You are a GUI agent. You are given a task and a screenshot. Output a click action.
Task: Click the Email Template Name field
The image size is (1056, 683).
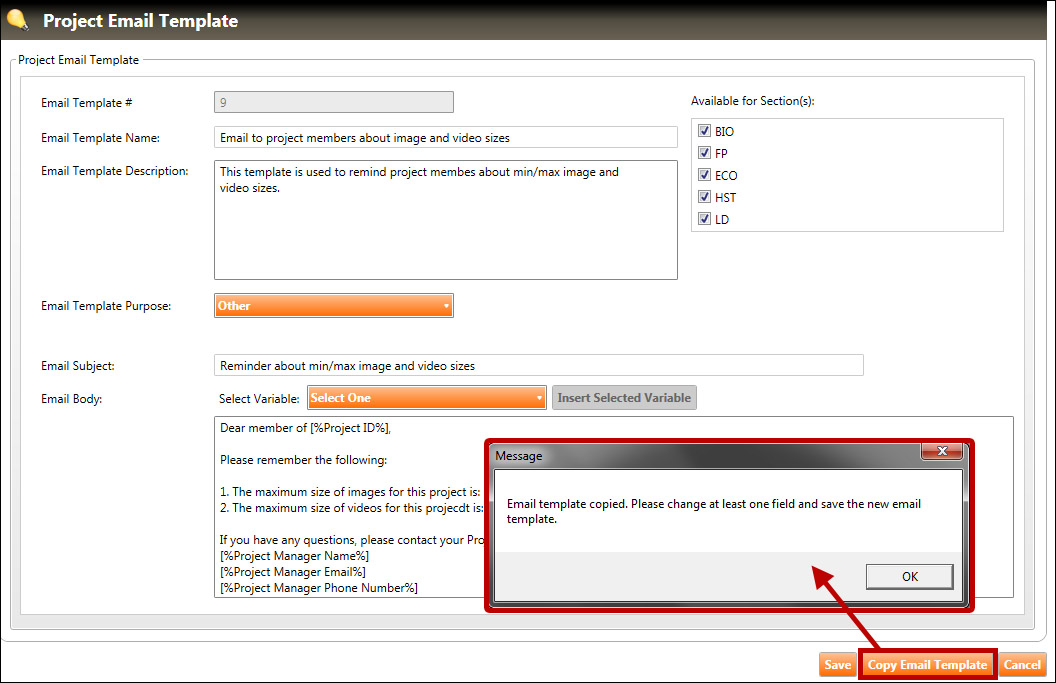tap(445, 137)
